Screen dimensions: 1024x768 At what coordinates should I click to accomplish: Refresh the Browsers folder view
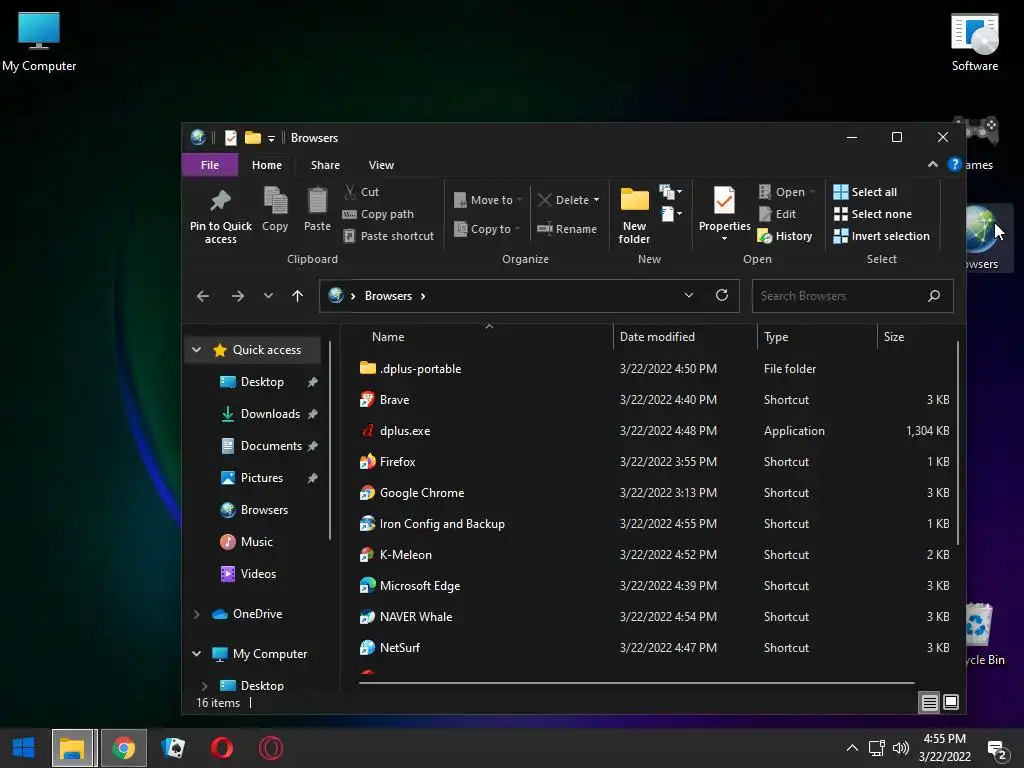click(722, 295)
